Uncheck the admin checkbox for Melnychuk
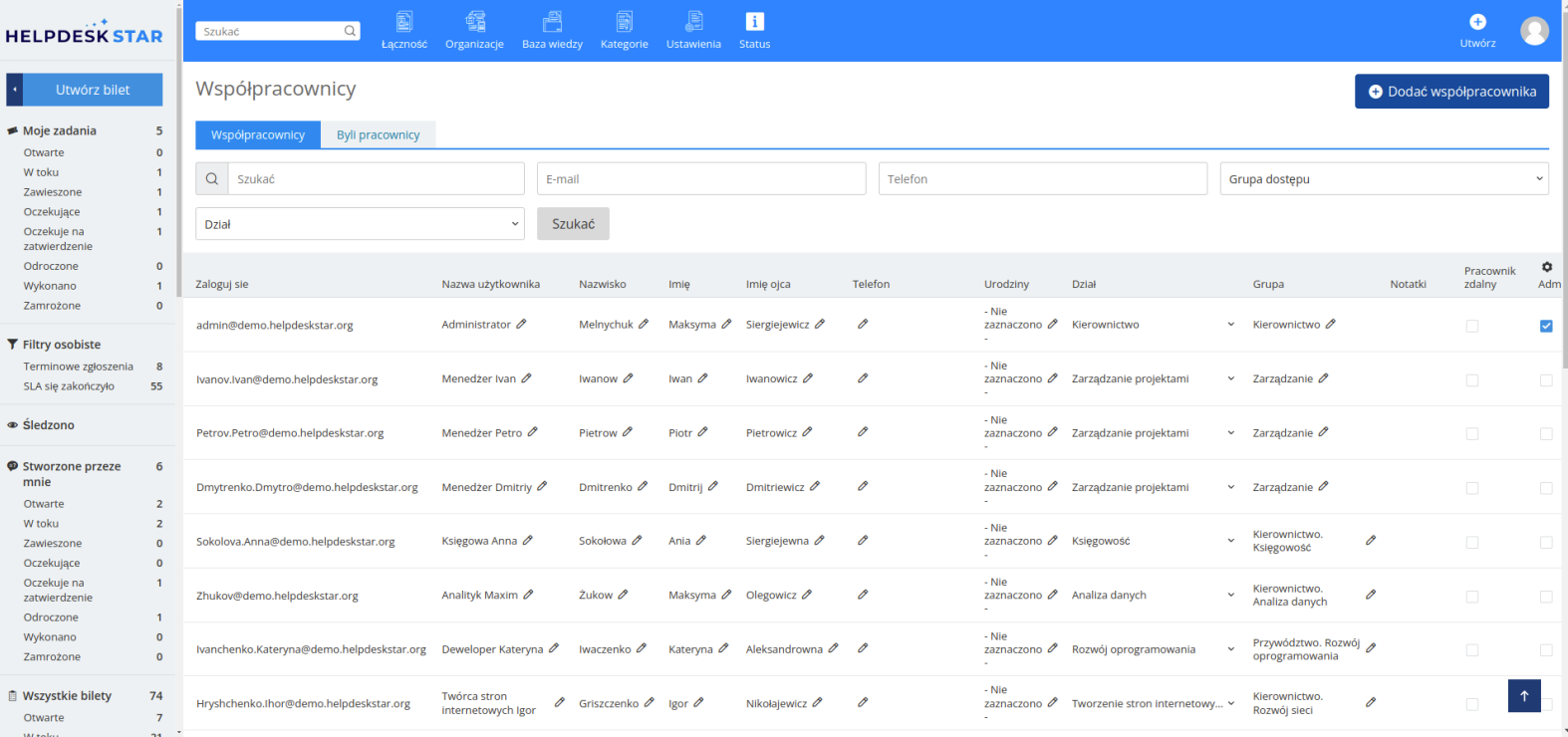The height and width of the screenshot is (737, 1568). 1546,326
